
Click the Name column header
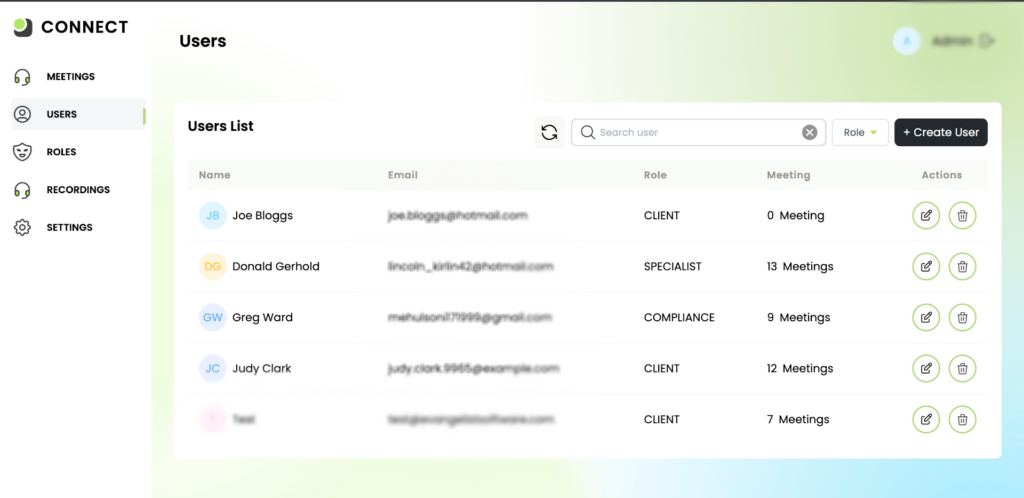point(215,175)
